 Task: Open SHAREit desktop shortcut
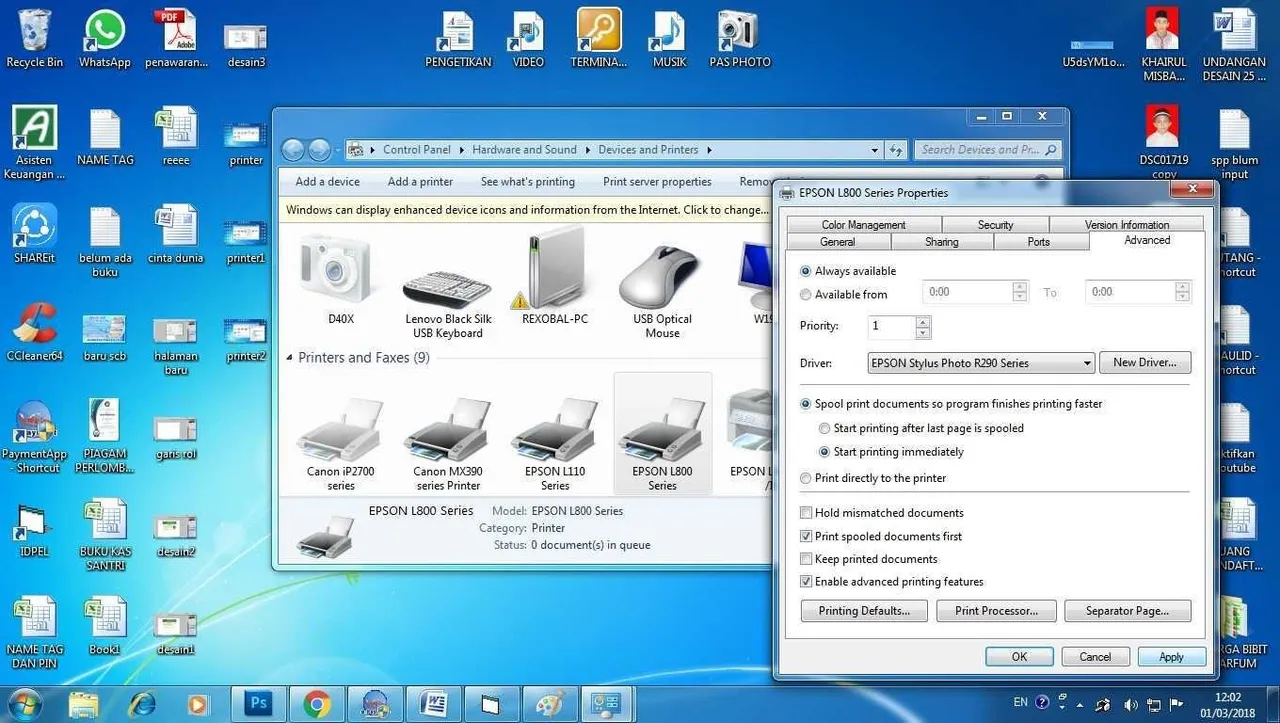[x=34, y=234]
